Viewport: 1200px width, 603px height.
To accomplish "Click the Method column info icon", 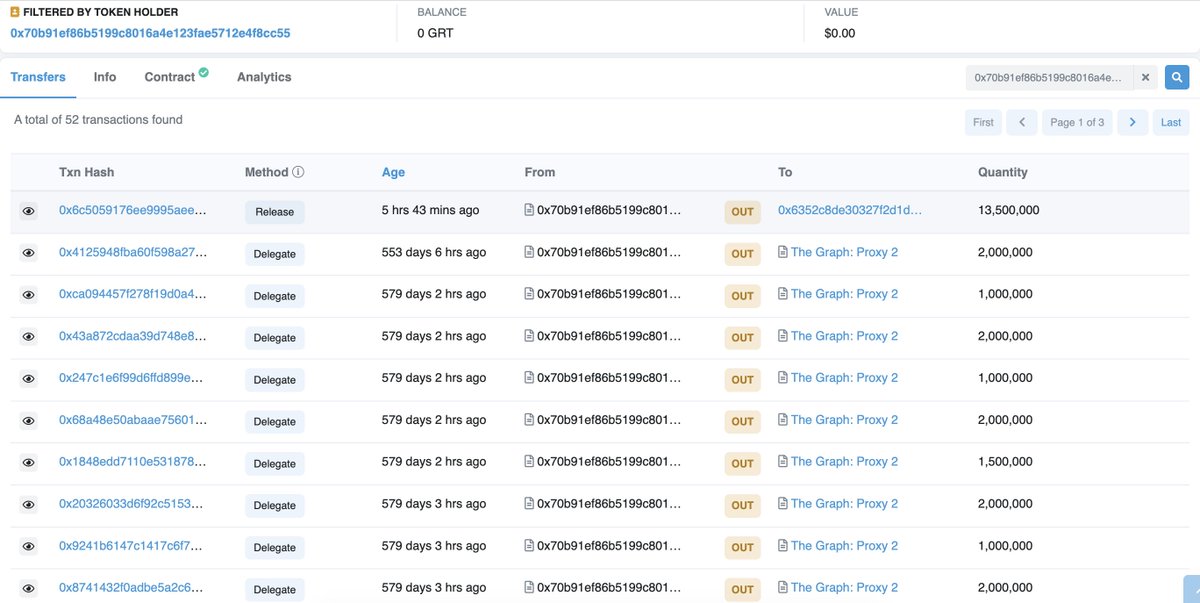I will 298,172.
